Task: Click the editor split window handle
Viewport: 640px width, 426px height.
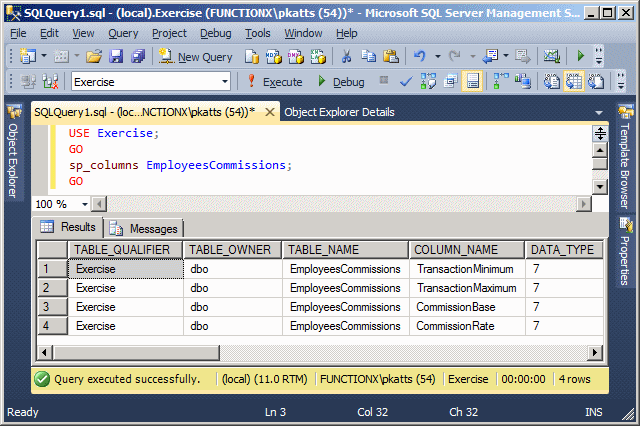Action: click(x=600, y=133)
